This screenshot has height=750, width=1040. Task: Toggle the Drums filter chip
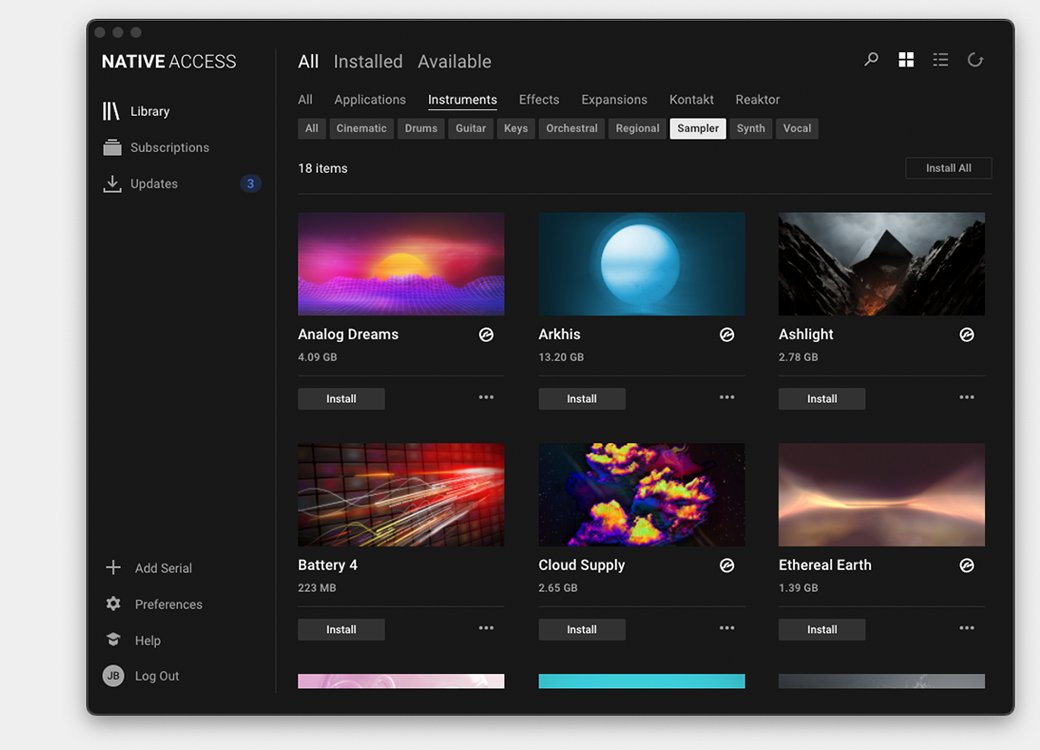pos(420,128)
